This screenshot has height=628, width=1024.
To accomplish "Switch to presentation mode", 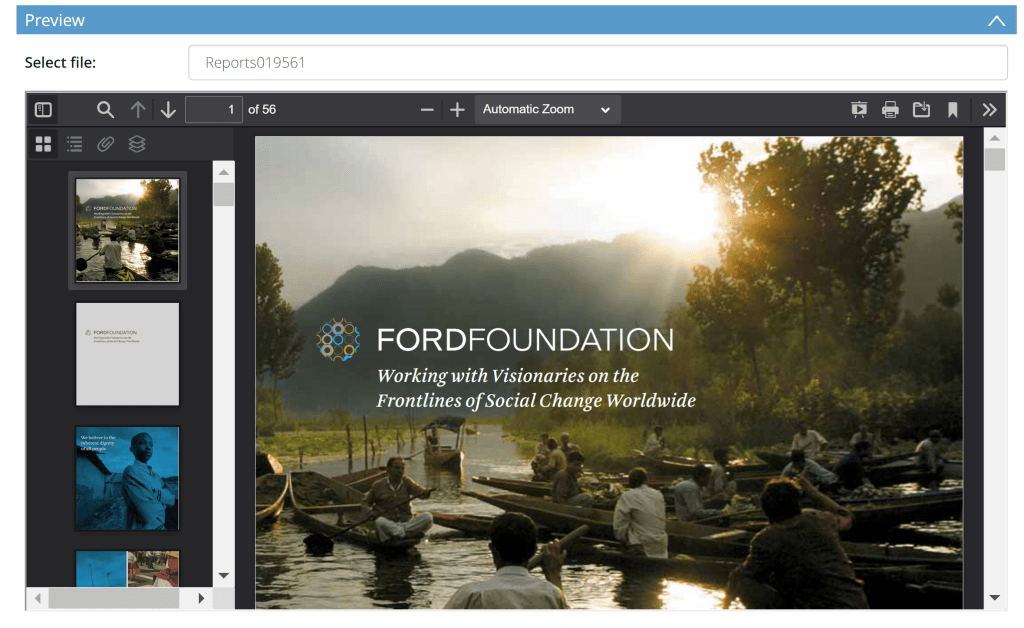I will (859, 110).
